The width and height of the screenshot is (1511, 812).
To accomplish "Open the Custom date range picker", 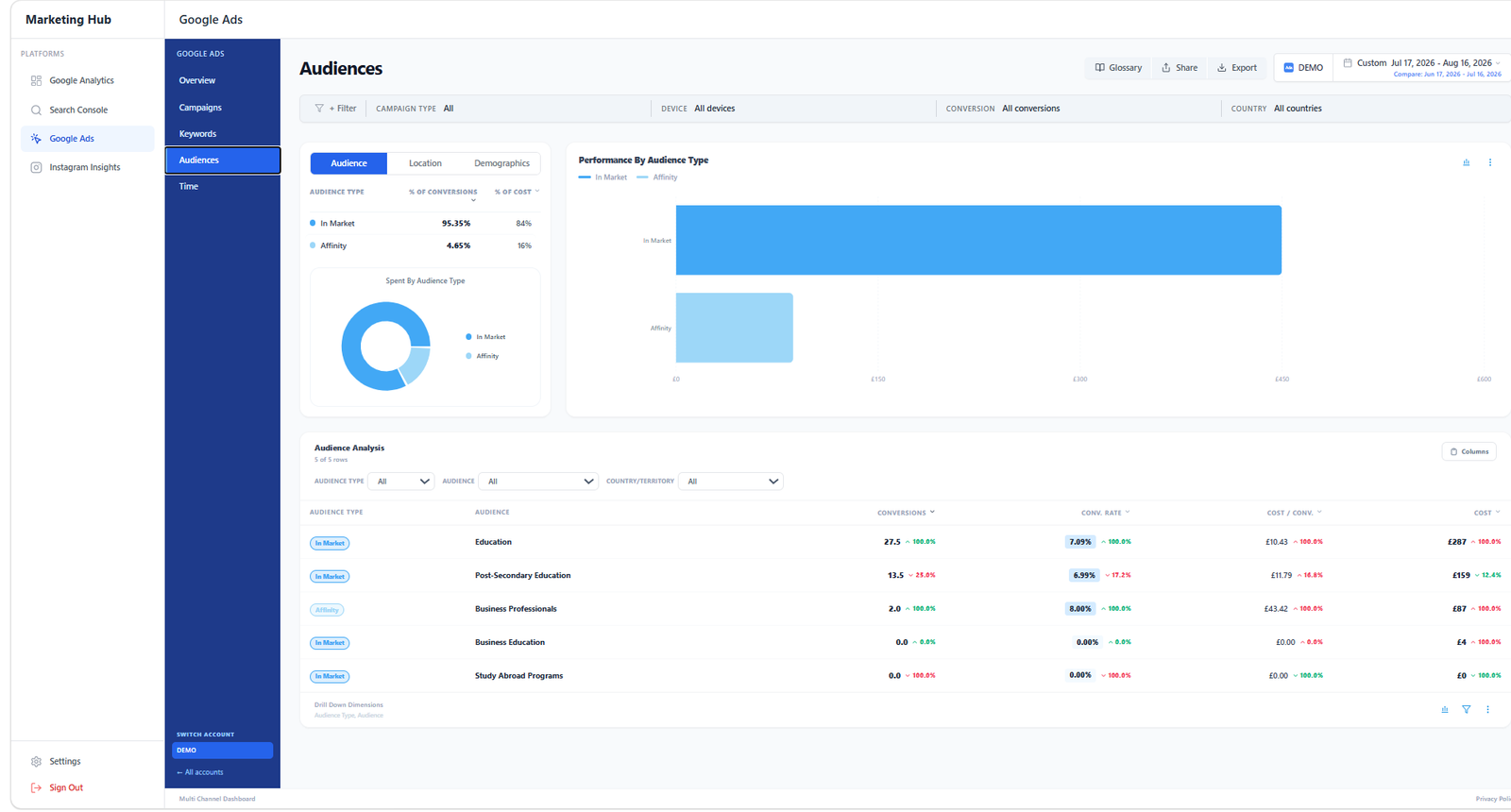I will 1422,68.
